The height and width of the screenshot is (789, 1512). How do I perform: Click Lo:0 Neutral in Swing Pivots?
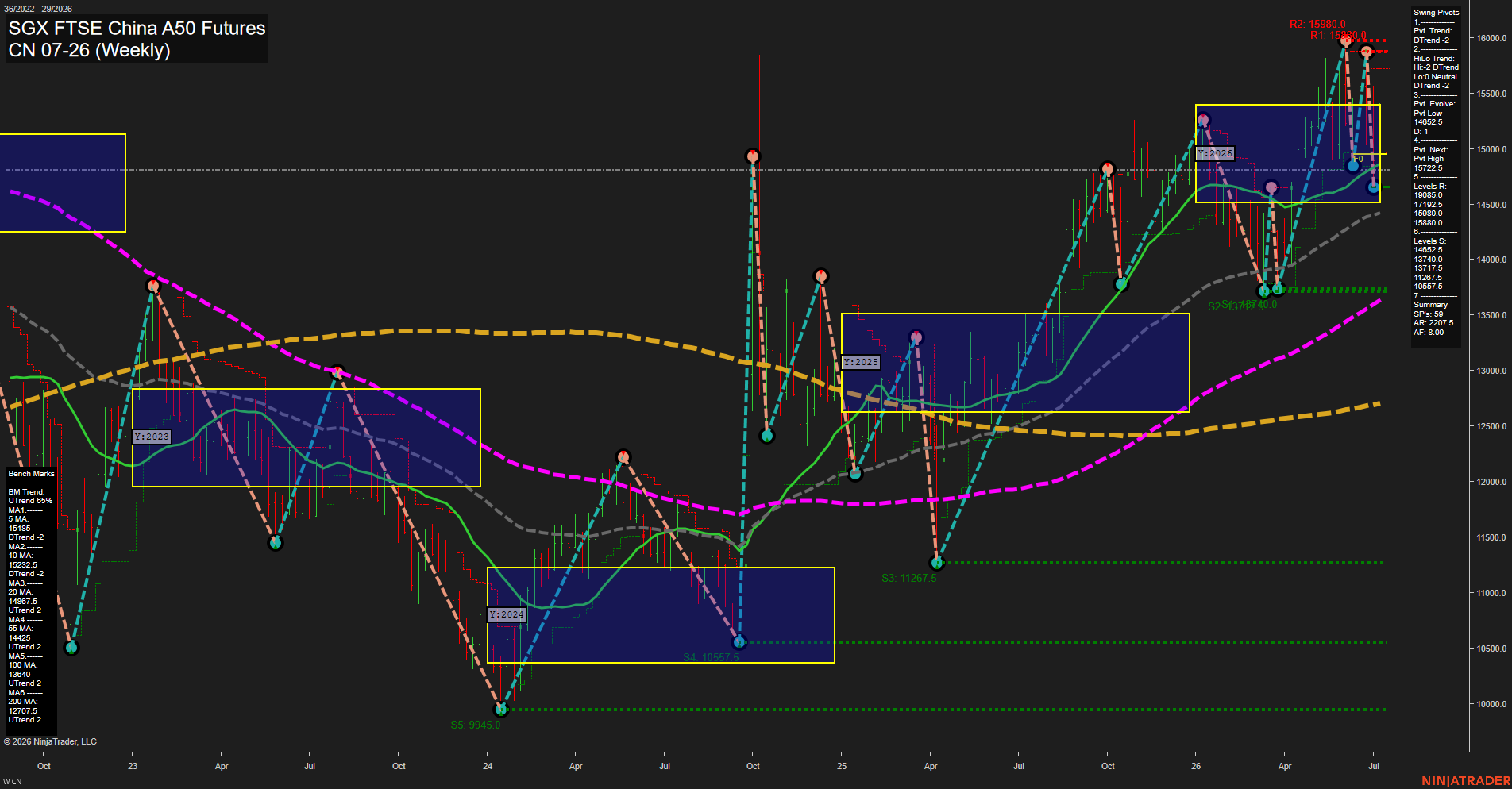[1435, 77]
